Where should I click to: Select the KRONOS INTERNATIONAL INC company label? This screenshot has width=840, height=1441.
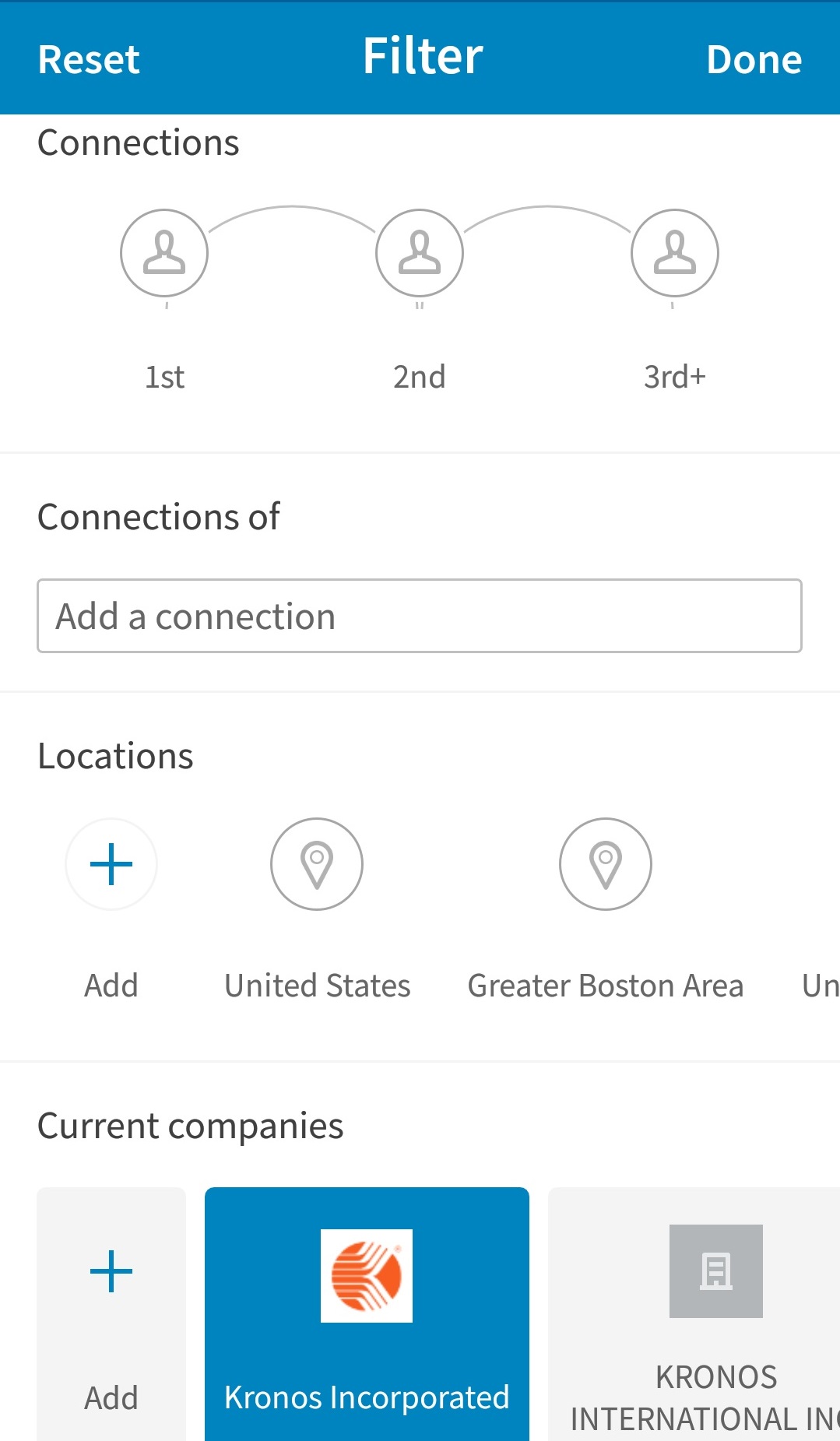coord(705,1398)
